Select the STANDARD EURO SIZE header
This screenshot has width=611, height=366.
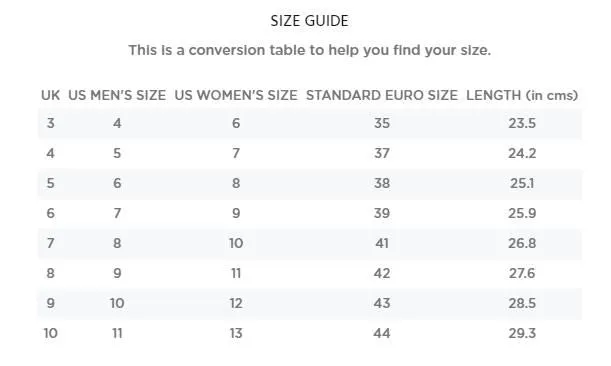[382, 95]
